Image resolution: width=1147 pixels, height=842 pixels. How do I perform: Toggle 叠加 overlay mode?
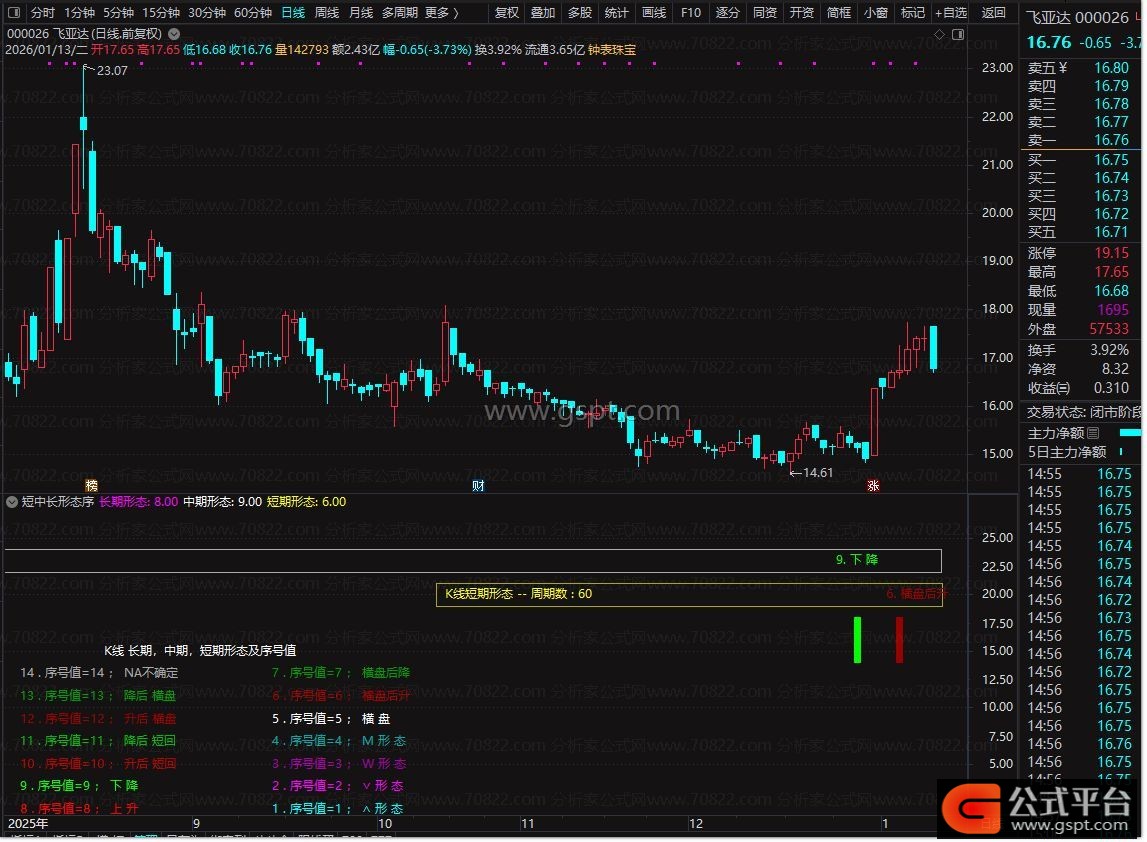543,13
